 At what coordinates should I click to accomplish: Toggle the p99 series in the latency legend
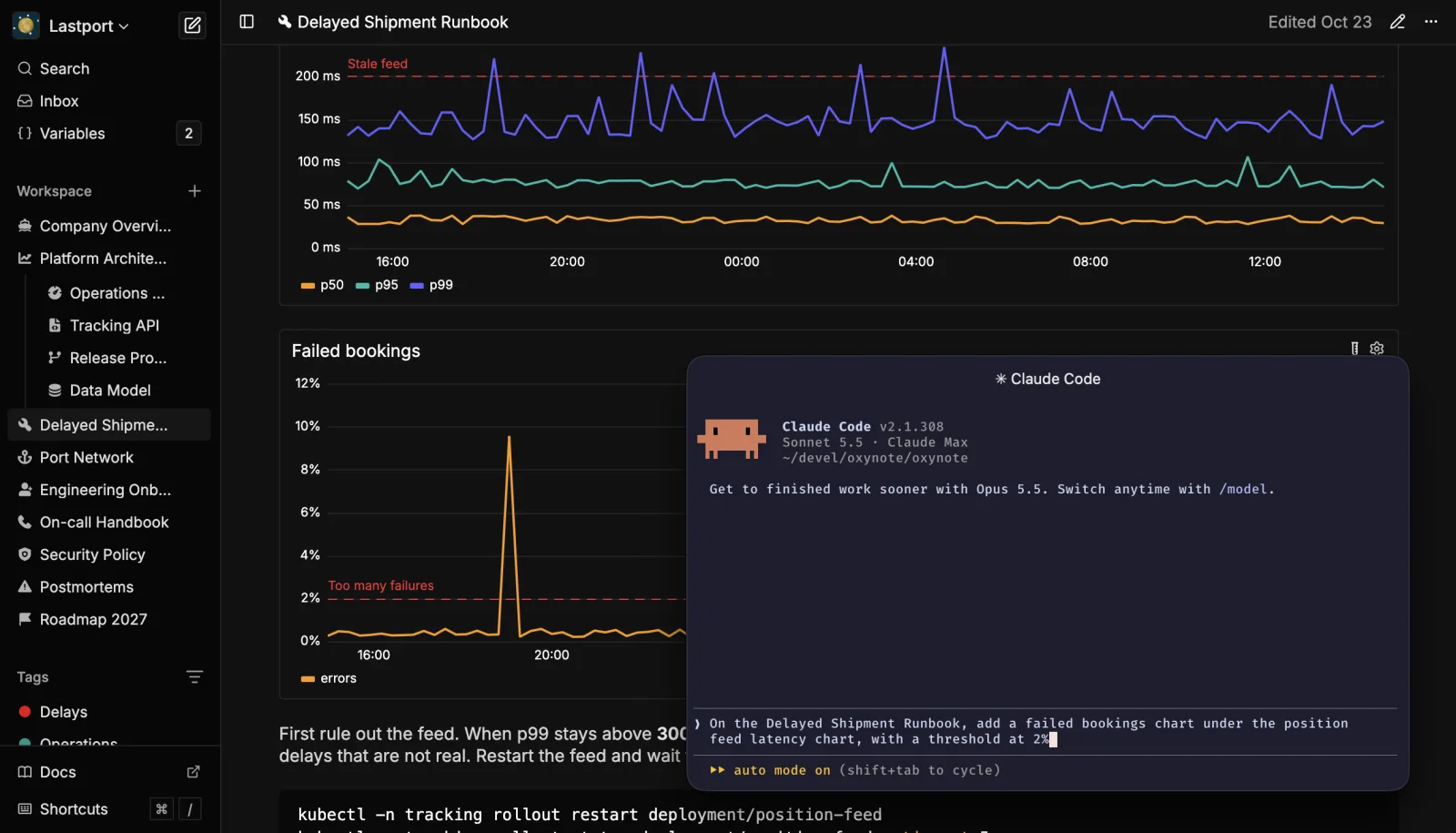click(431, 285)
